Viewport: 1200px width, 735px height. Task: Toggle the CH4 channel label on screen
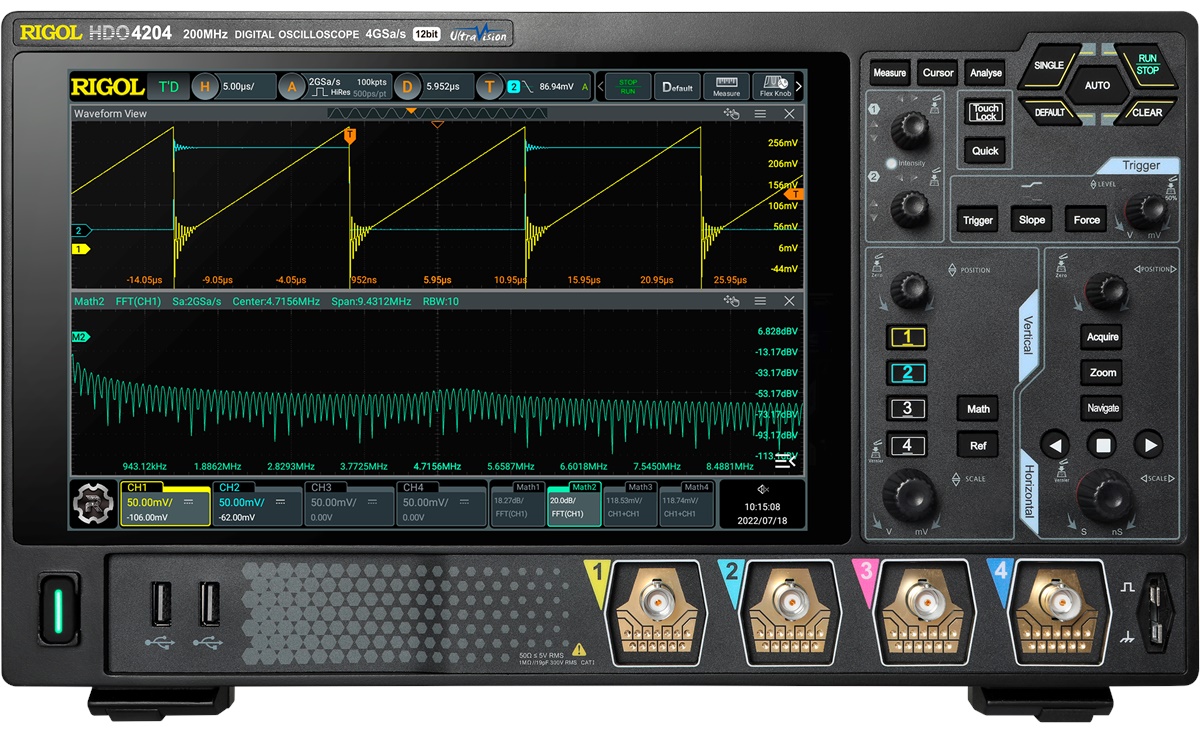412,487
